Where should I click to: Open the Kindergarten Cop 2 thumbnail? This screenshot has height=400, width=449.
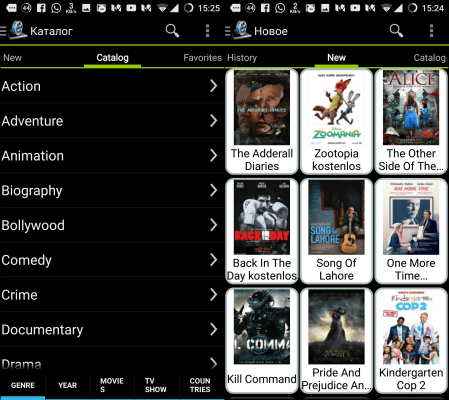coord(411,341)
